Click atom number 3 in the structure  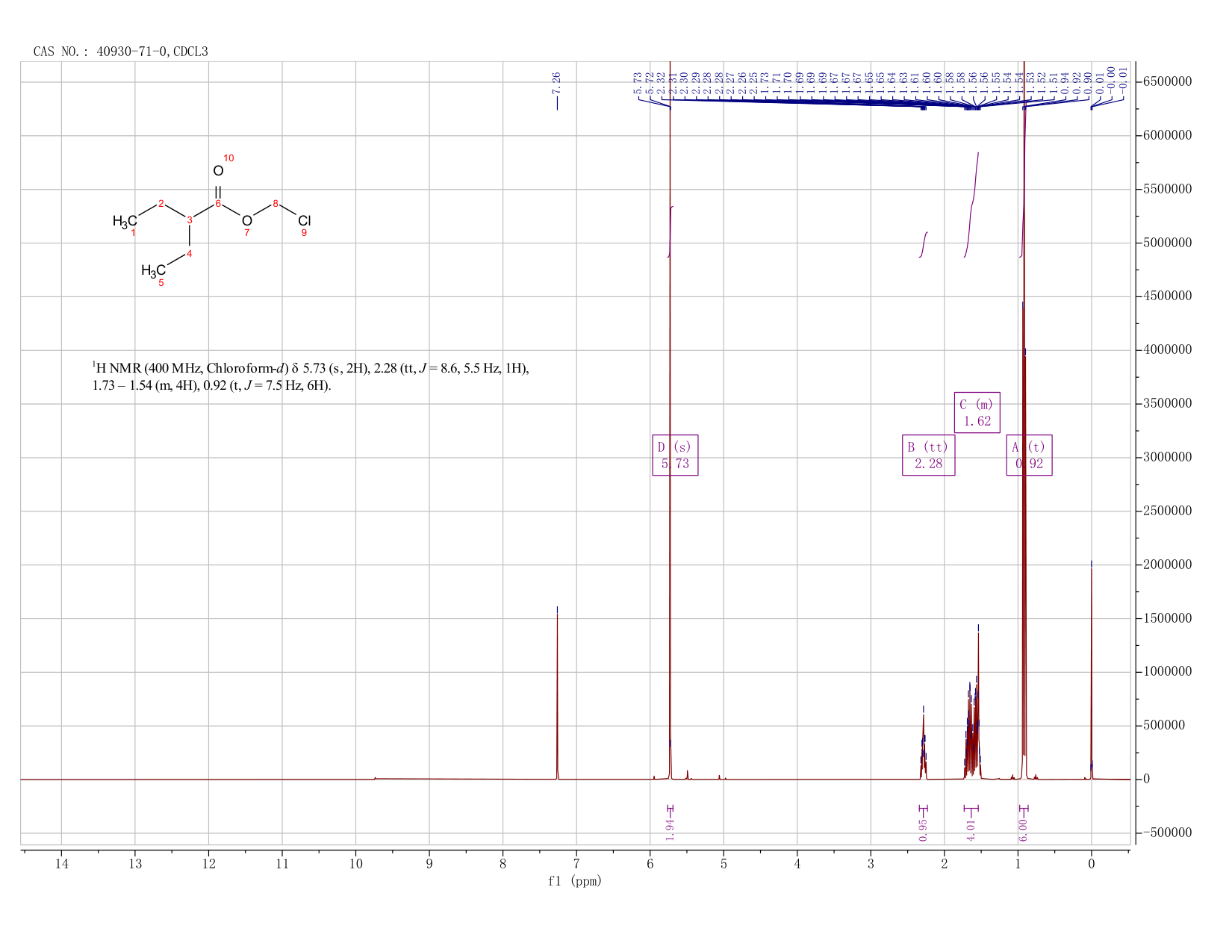[190, 220]
